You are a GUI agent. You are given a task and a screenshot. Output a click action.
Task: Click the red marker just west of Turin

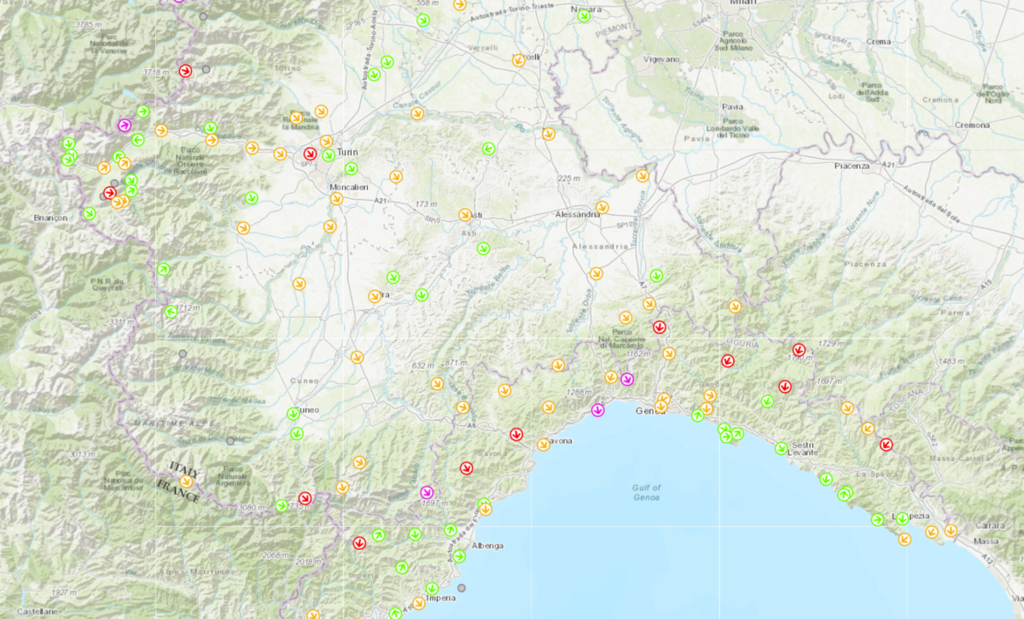coord(310,154)
